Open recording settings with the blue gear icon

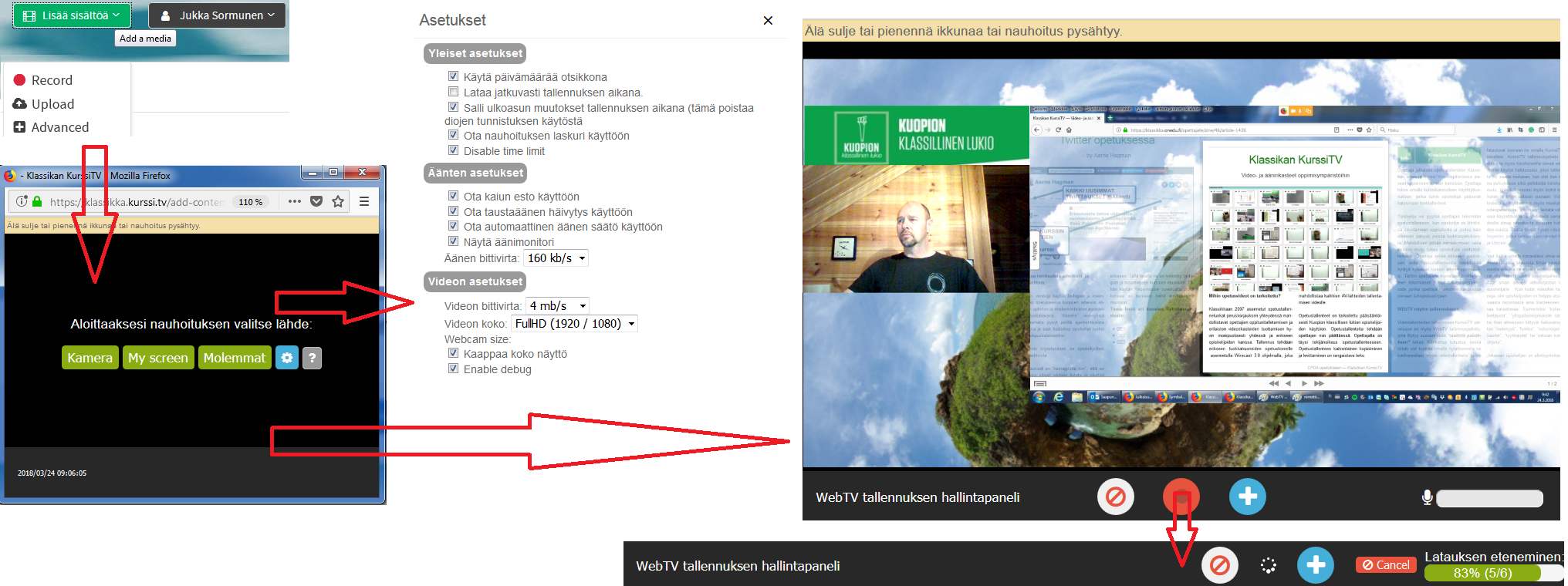pos(287,358)
